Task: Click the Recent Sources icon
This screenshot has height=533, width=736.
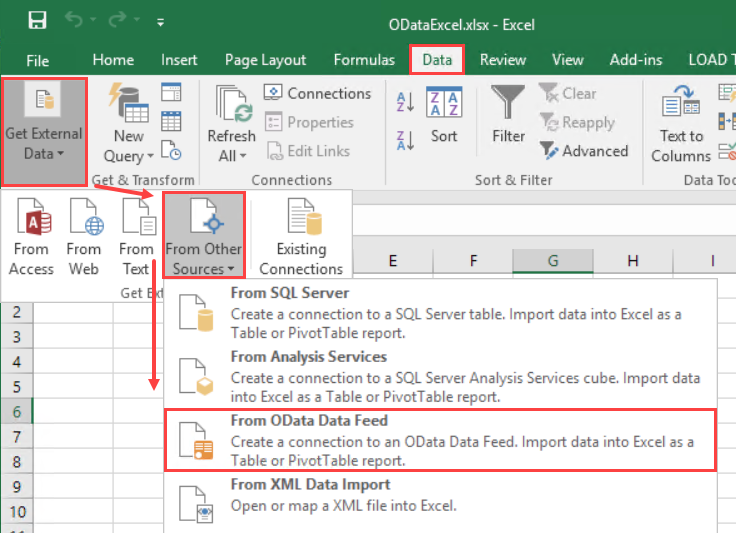Action: [171, 150]
